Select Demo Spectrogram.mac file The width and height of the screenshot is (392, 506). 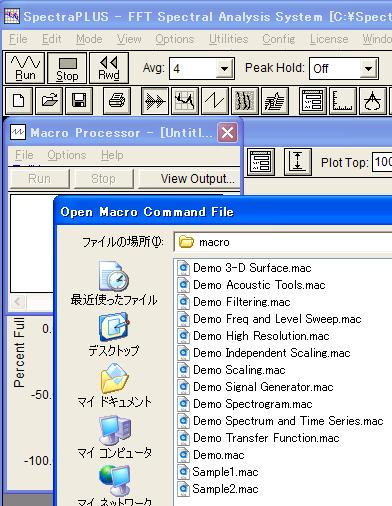(245, 404)
